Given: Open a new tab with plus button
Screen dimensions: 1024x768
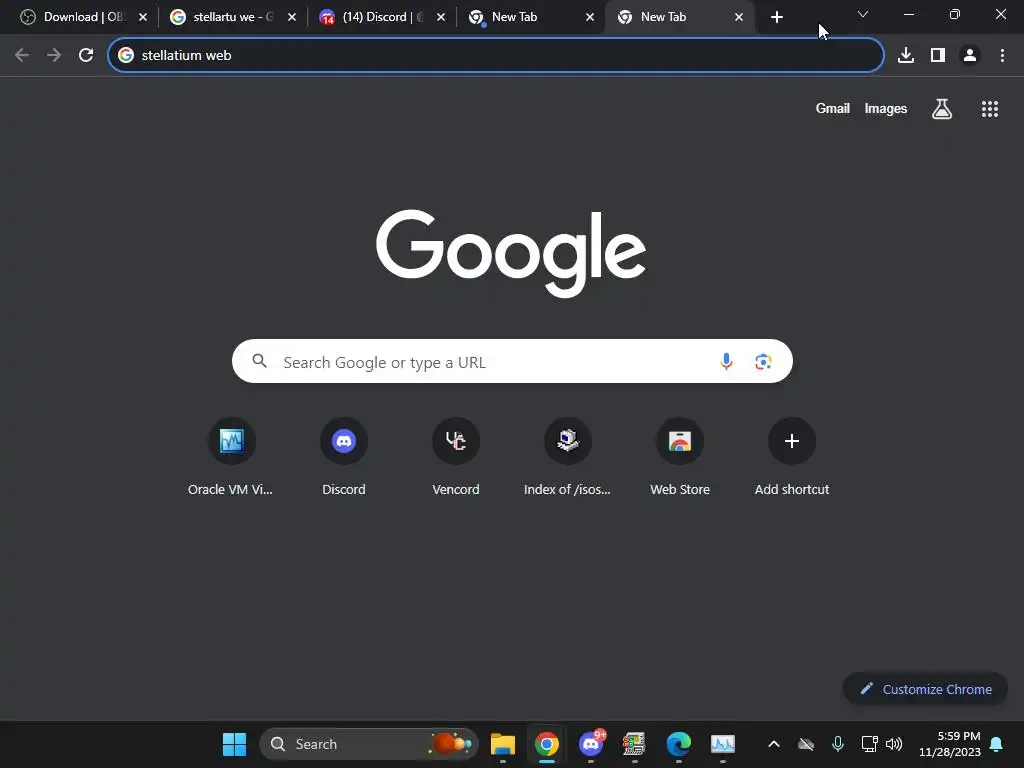Looking at the screenshot, I should [x=776, y=17].
